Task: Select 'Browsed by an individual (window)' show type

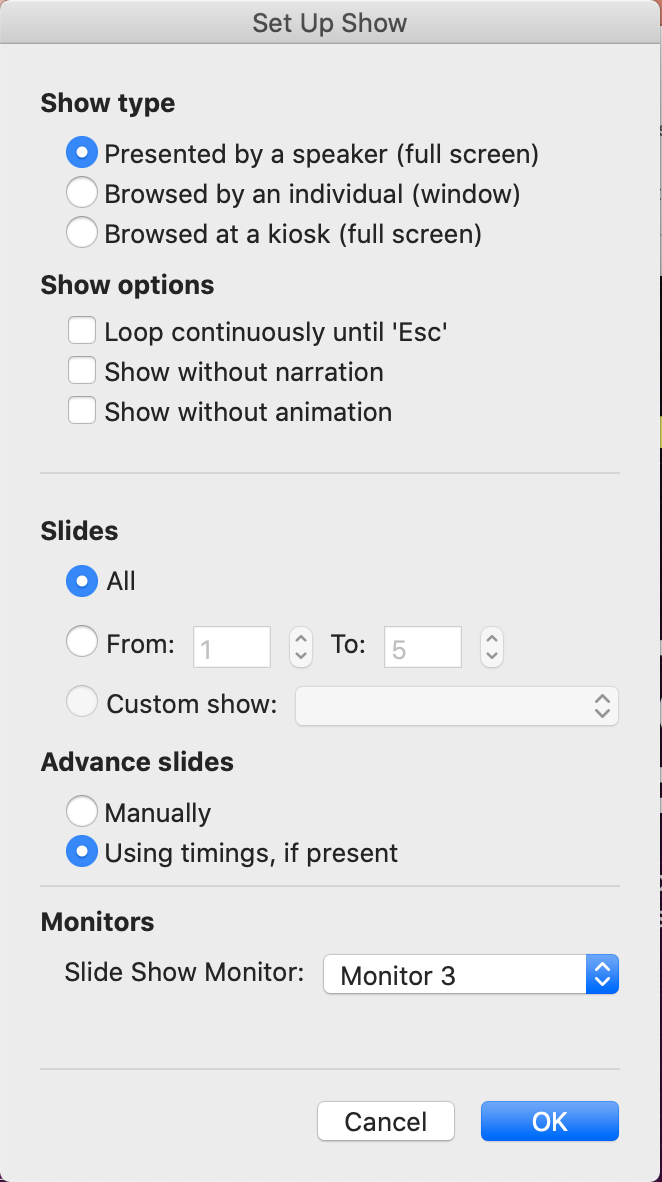Action: (82, 192)
